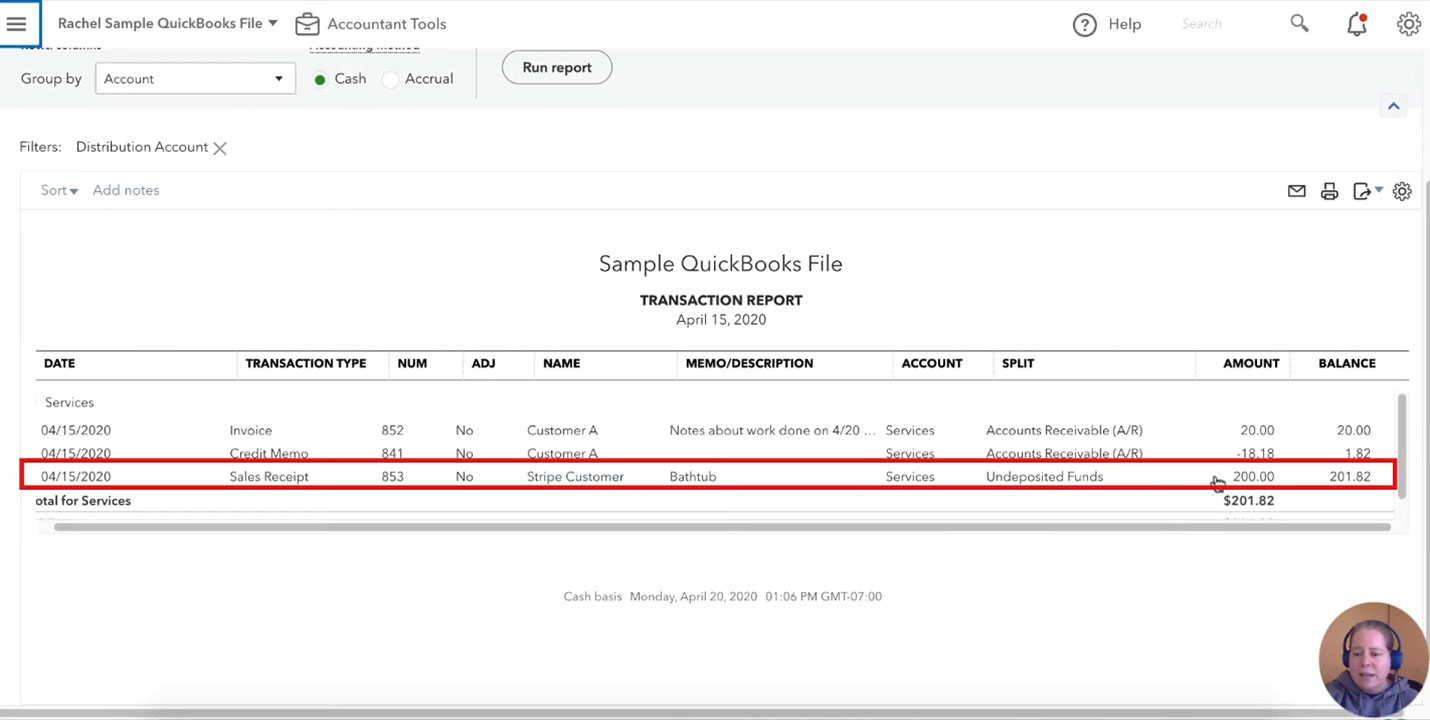This screenshot has width=1430, height=720.
Task: Open the hamburger navigation menu
Action: [x=17, y=24]
